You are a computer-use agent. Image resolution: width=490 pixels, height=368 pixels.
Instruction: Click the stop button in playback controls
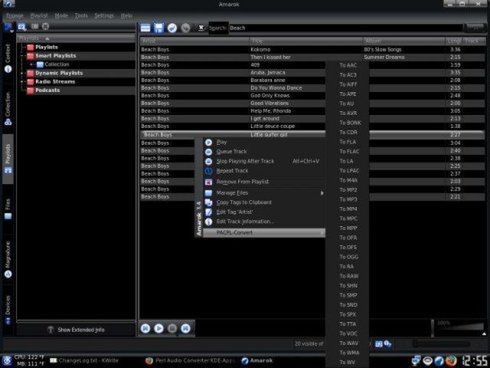pos(172,328)
